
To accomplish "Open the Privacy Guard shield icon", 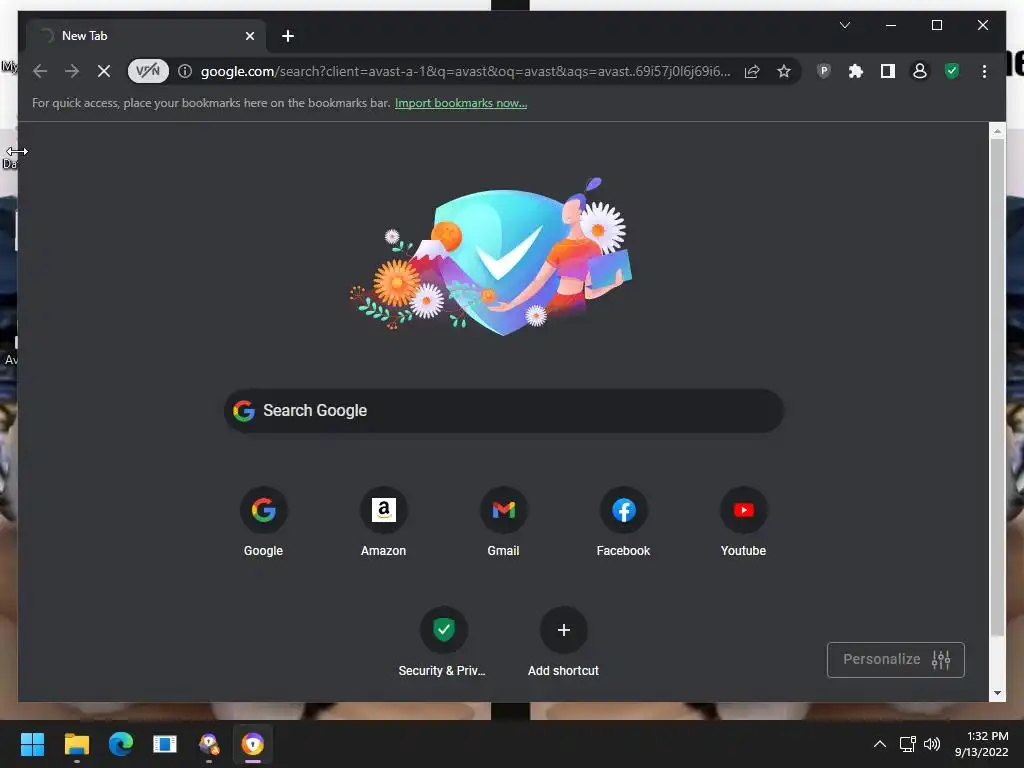I will (824, 71).
